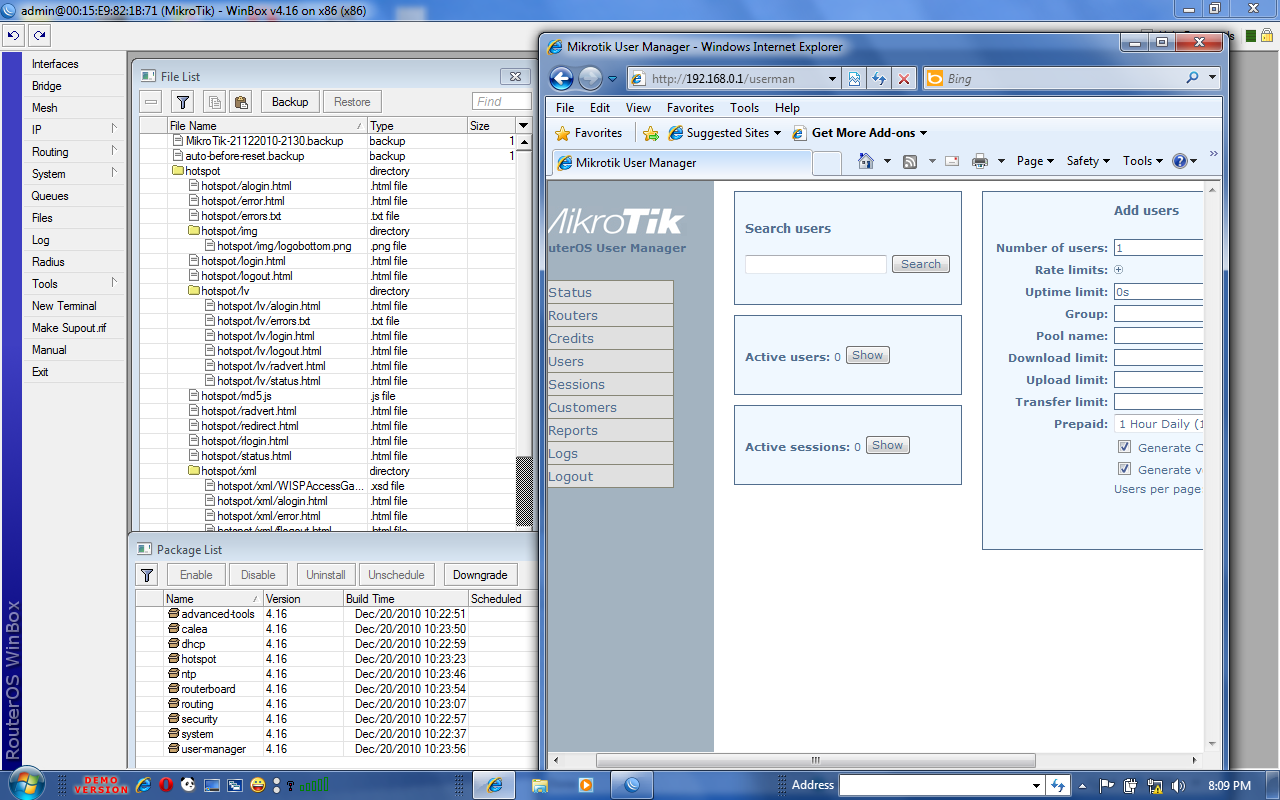Open the File List column chooser dropdown arrow

524,126
